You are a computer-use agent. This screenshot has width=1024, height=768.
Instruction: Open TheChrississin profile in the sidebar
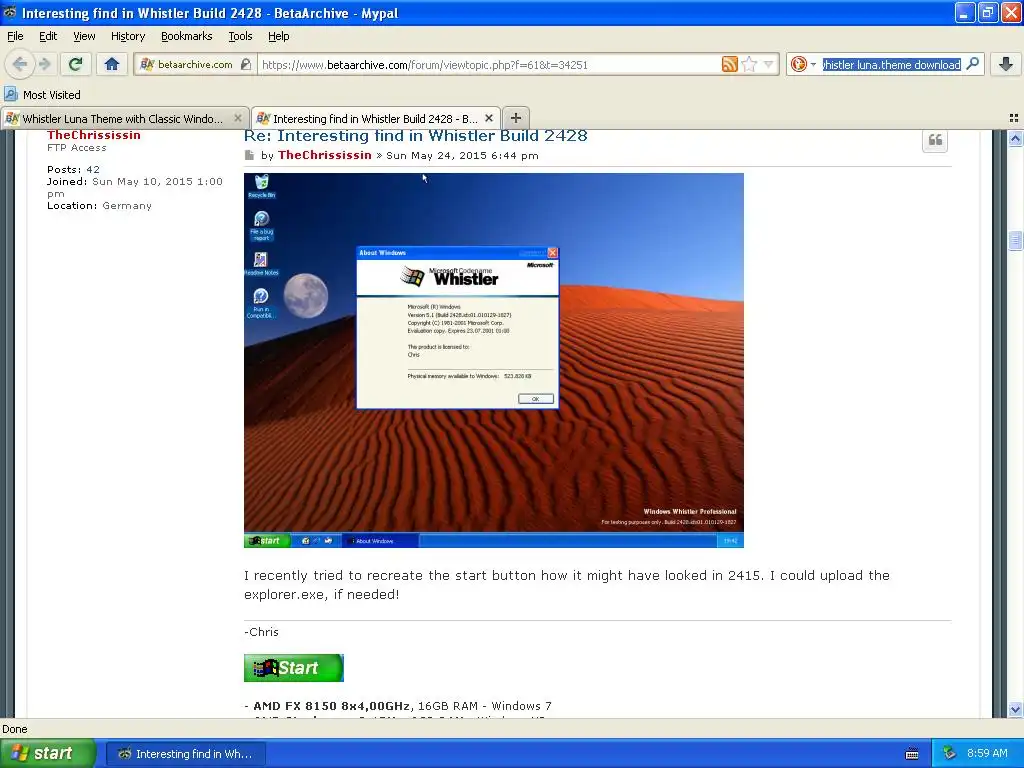tap(93, 135)
